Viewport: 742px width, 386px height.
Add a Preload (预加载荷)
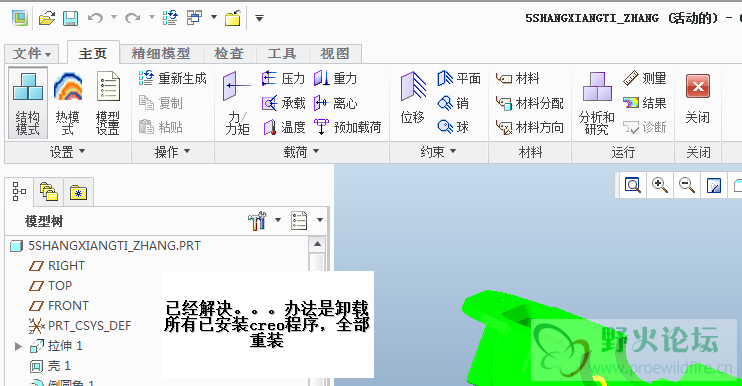tap(348, 127)
